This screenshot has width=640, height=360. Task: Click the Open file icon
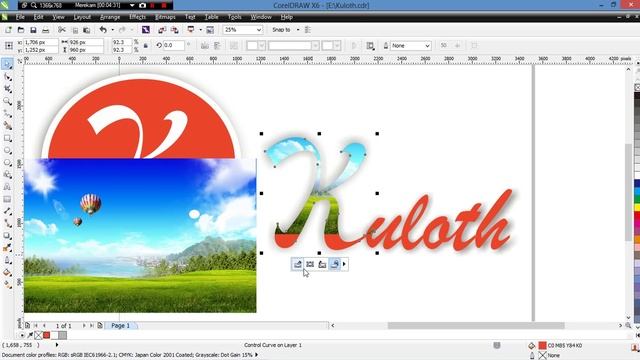tap(21, 30)
